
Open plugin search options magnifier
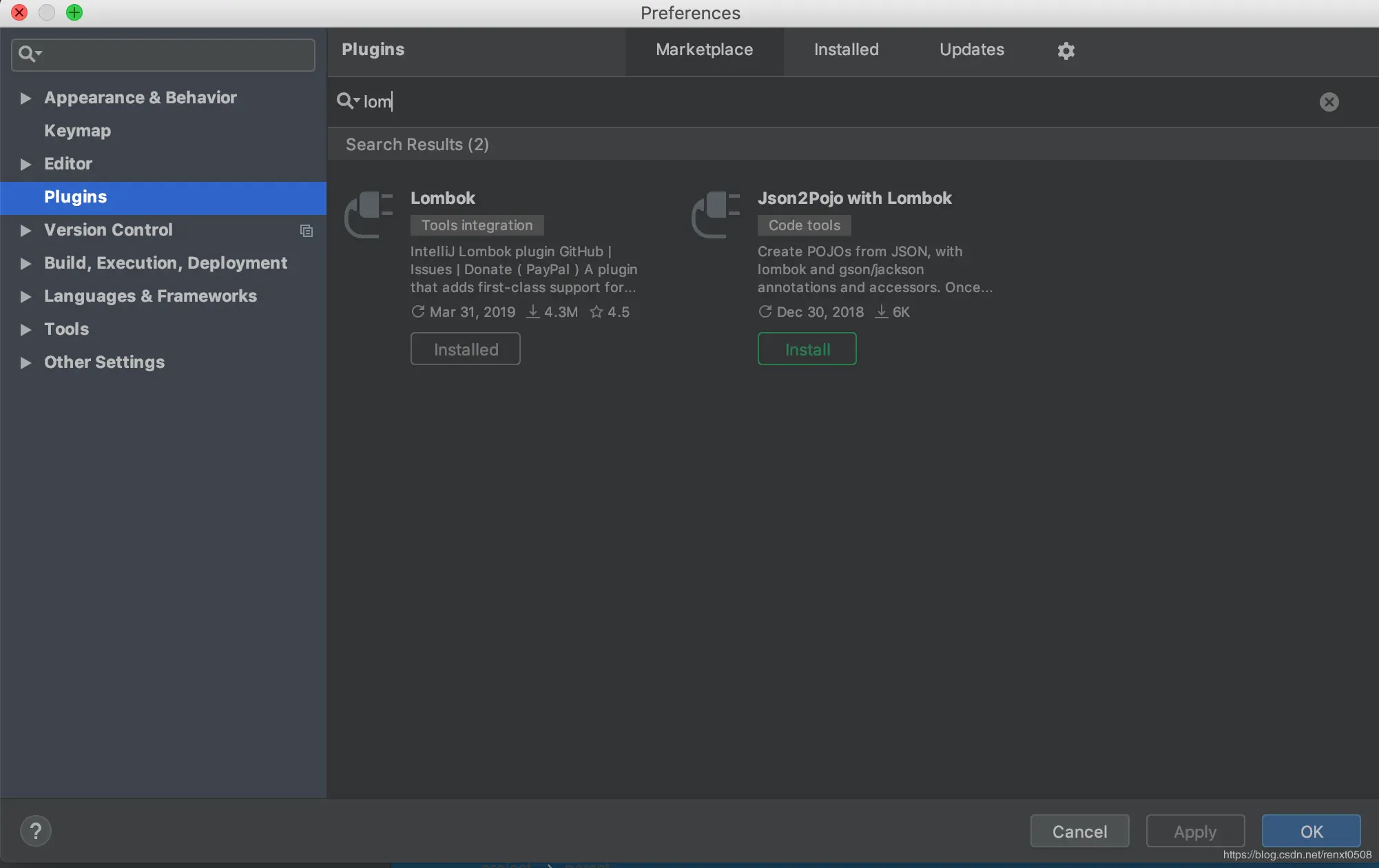[347, 101]
